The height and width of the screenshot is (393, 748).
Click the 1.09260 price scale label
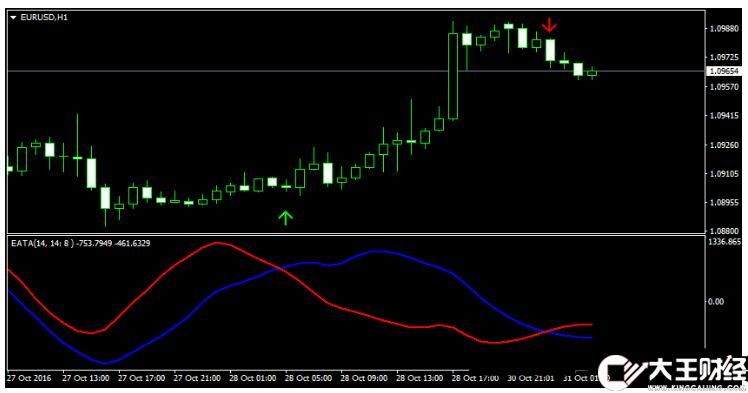[x=724, y=145]
